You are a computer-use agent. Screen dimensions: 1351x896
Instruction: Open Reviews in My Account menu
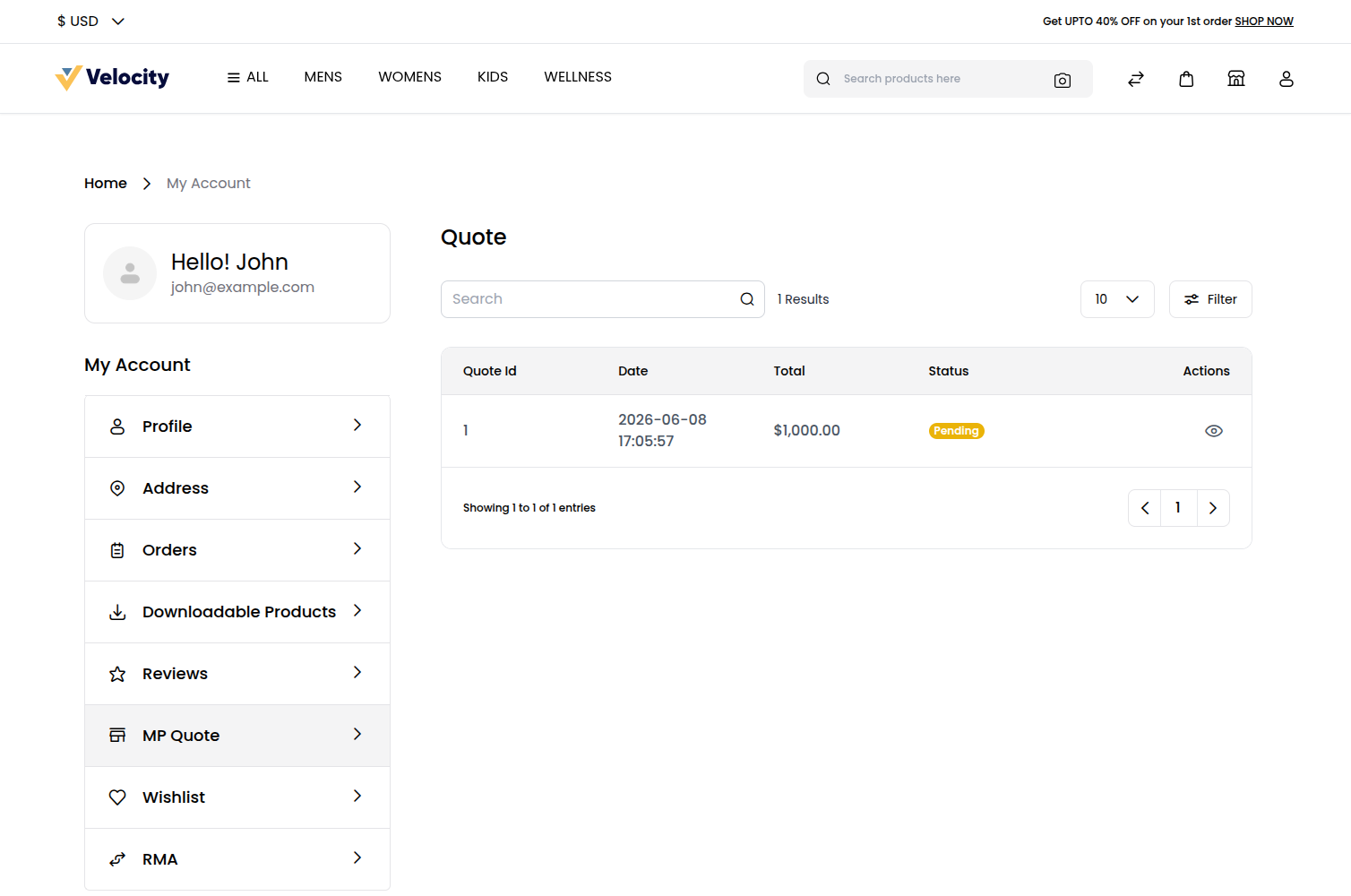[x=237, y=674]
